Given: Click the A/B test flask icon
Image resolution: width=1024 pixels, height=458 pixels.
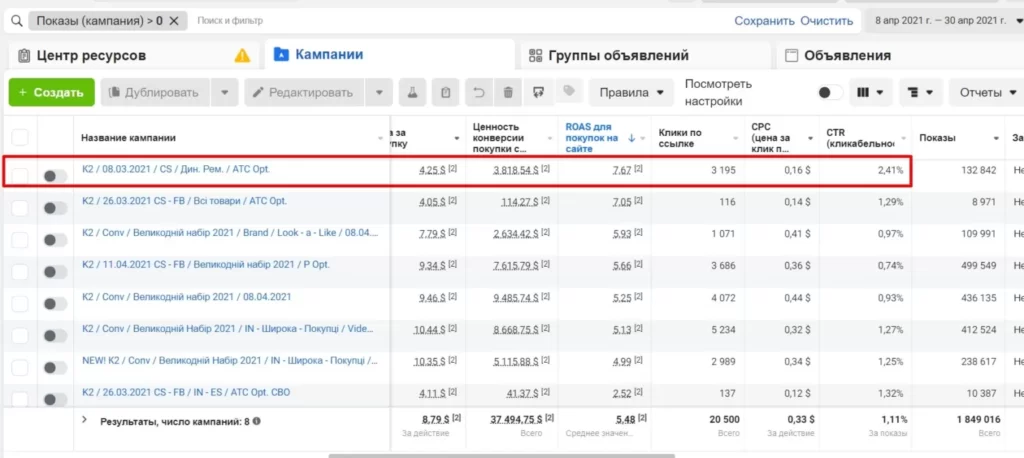Looking at the screenshot, I should 412,92.
